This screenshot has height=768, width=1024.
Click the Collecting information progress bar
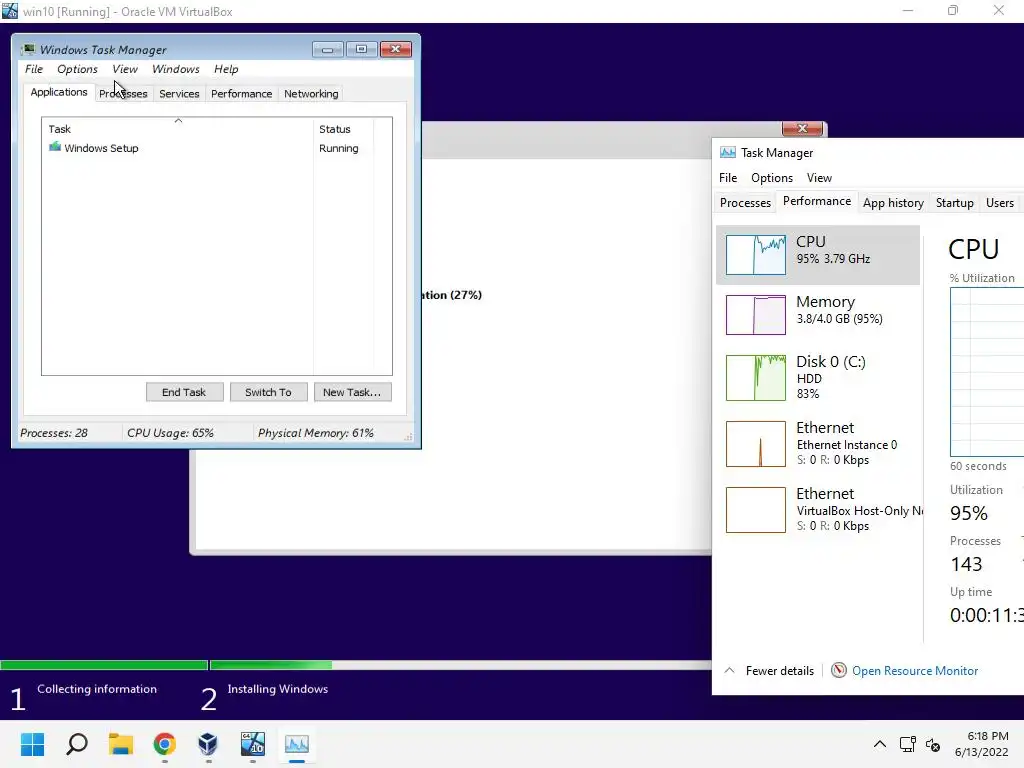(x=104, y=665)
